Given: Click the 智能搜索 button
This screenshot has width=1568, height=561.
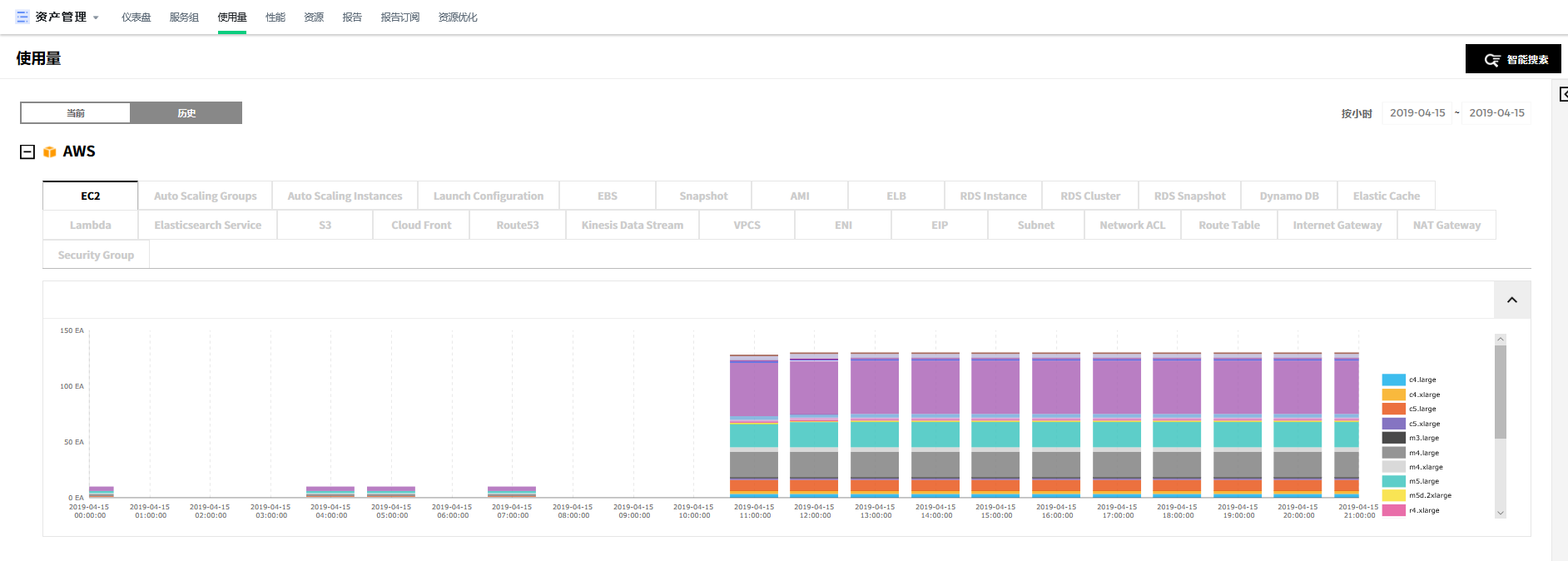Looking at the screenshot, I should click(1513, 59).
